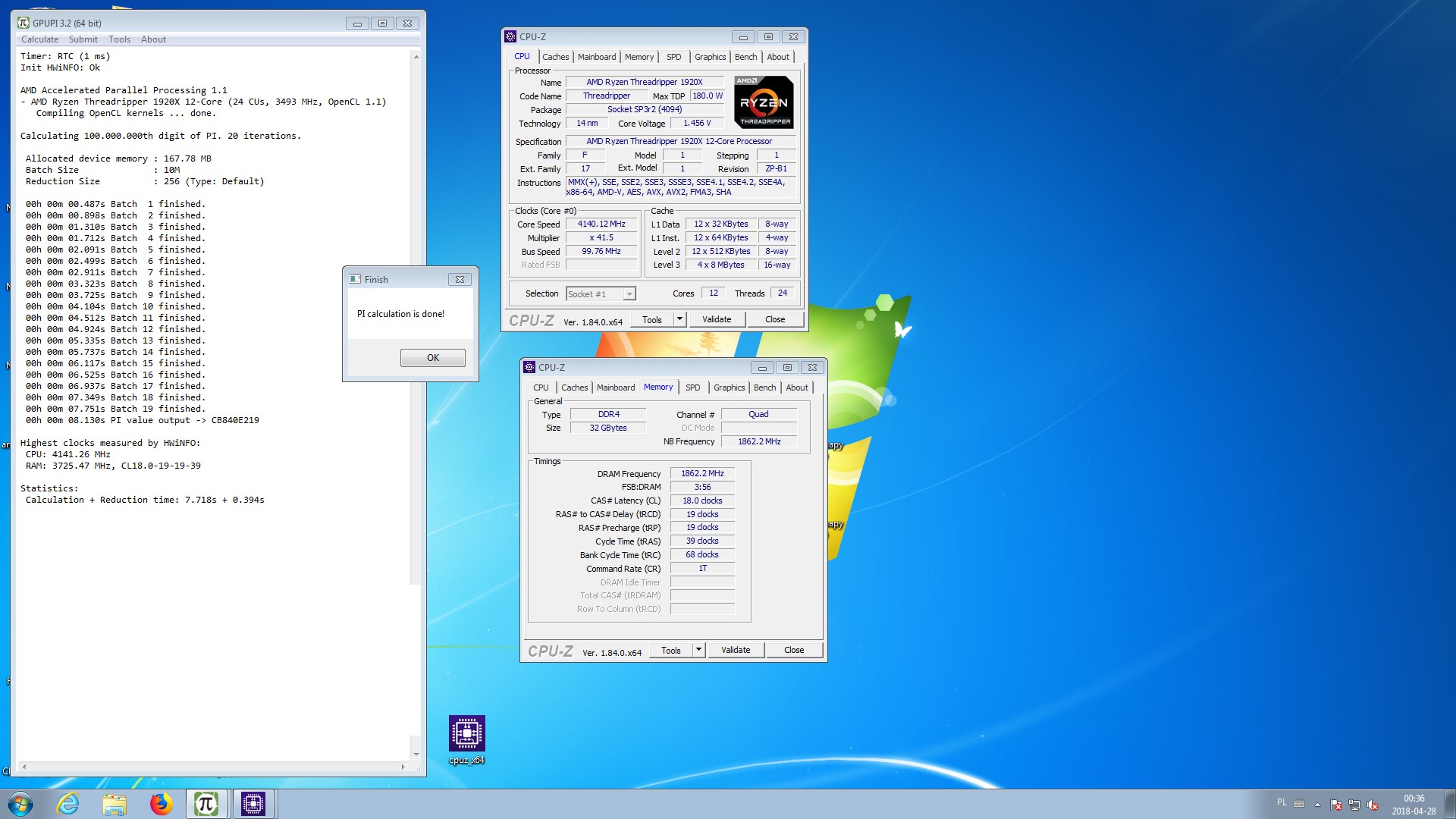Maximize the GPUPI window
The image size is (1456, 819).
pyautogui.click(x=382, y=24)
